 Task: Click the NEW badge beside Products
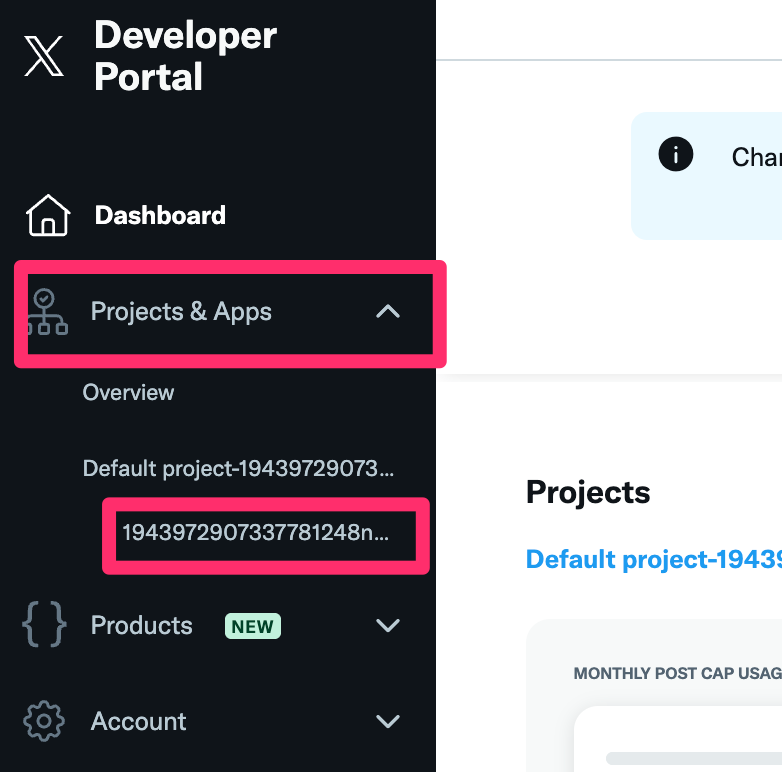click(253, 626)
